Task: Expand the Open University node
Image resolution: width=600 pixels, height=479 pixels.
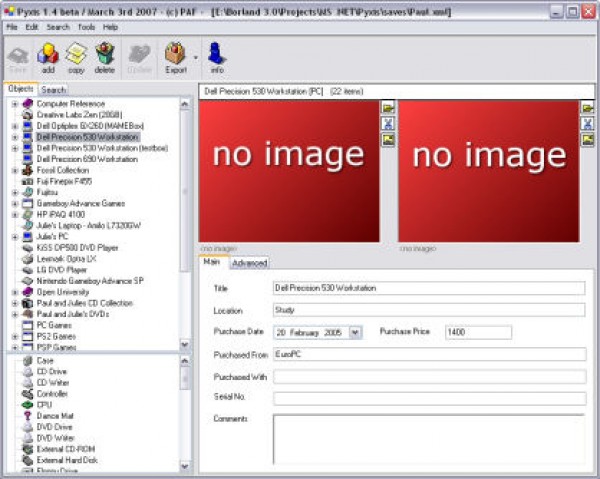Action: (15, 292)
